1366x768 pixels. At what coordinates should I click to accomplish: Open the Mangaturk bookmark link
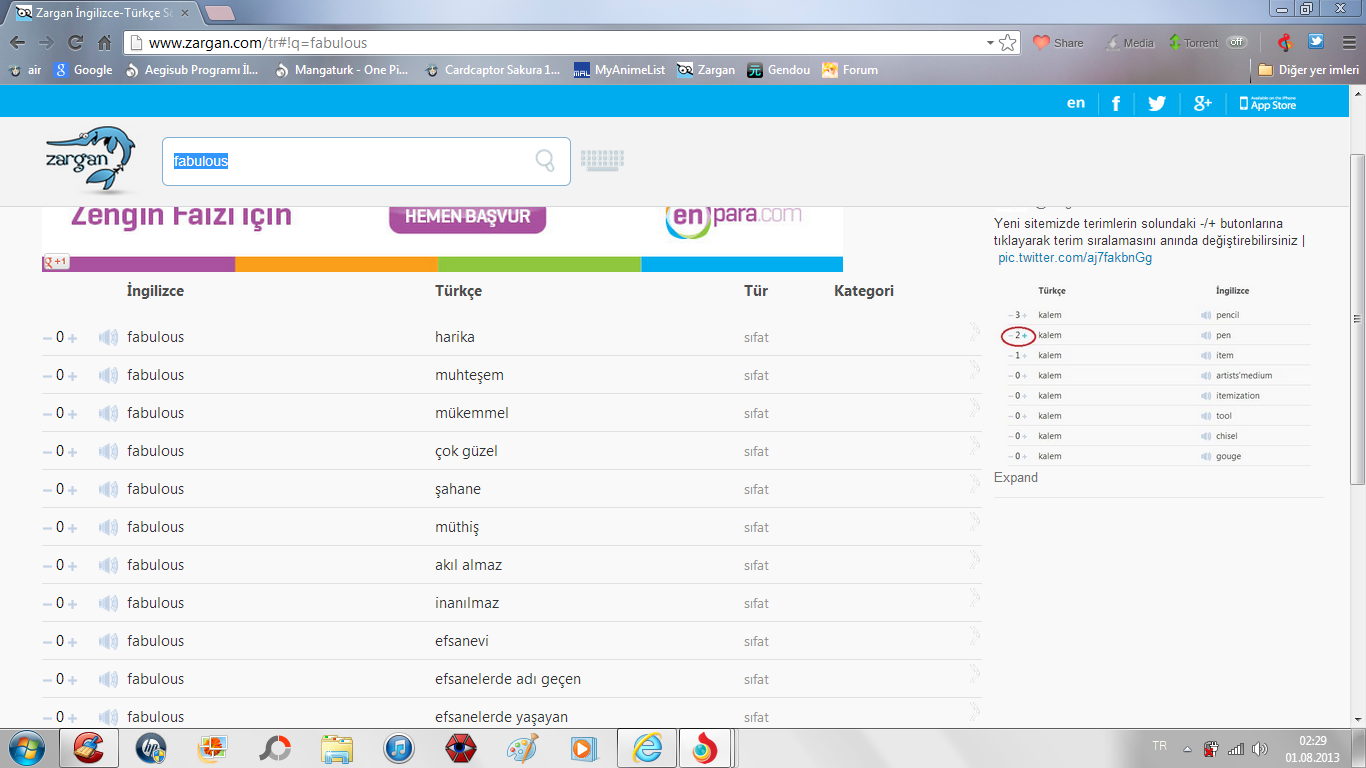tap(341, 70)
